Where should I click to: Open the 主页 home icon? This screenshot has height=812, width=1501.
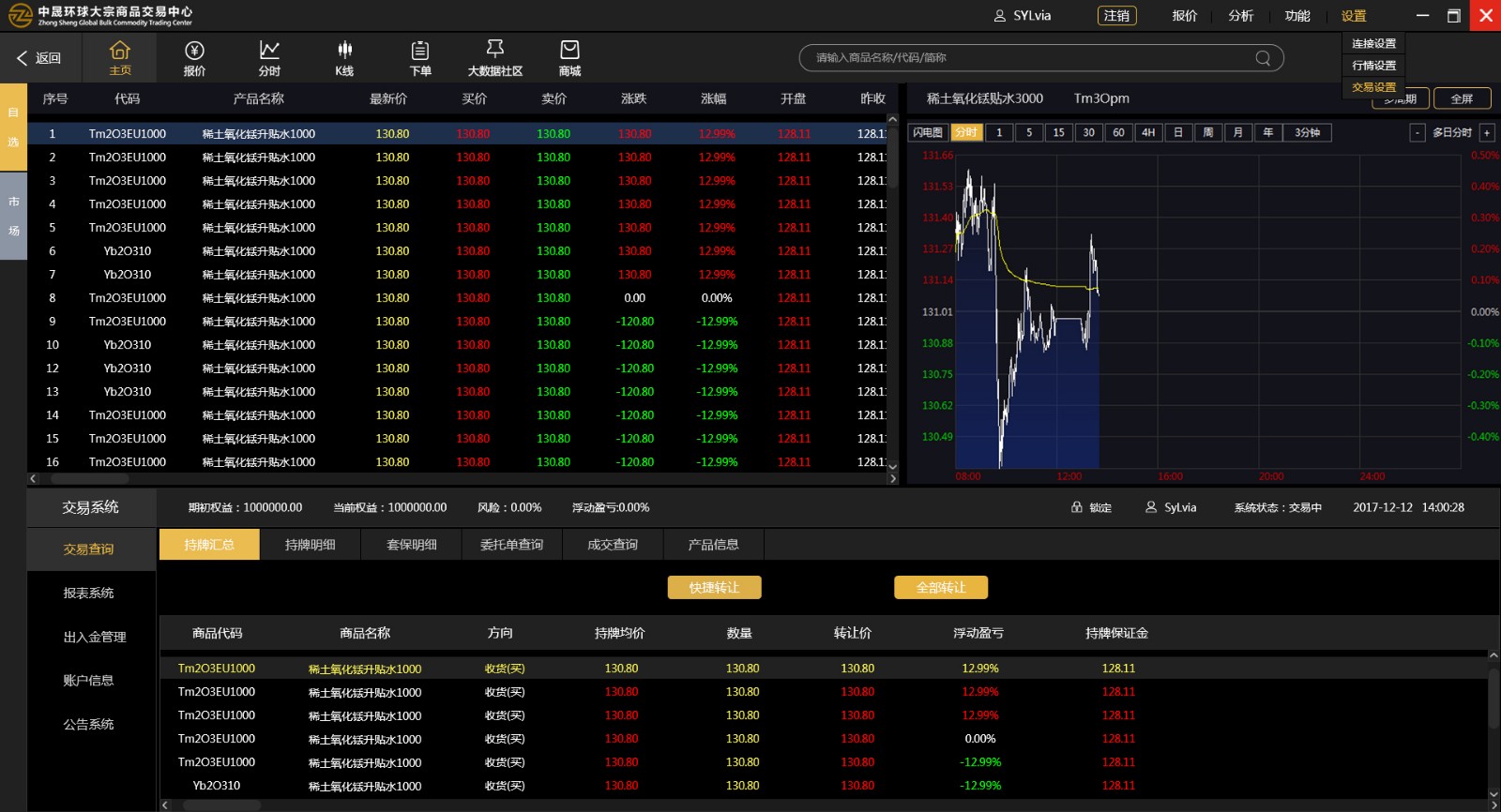pyautogui.click(x=120, y=58)
